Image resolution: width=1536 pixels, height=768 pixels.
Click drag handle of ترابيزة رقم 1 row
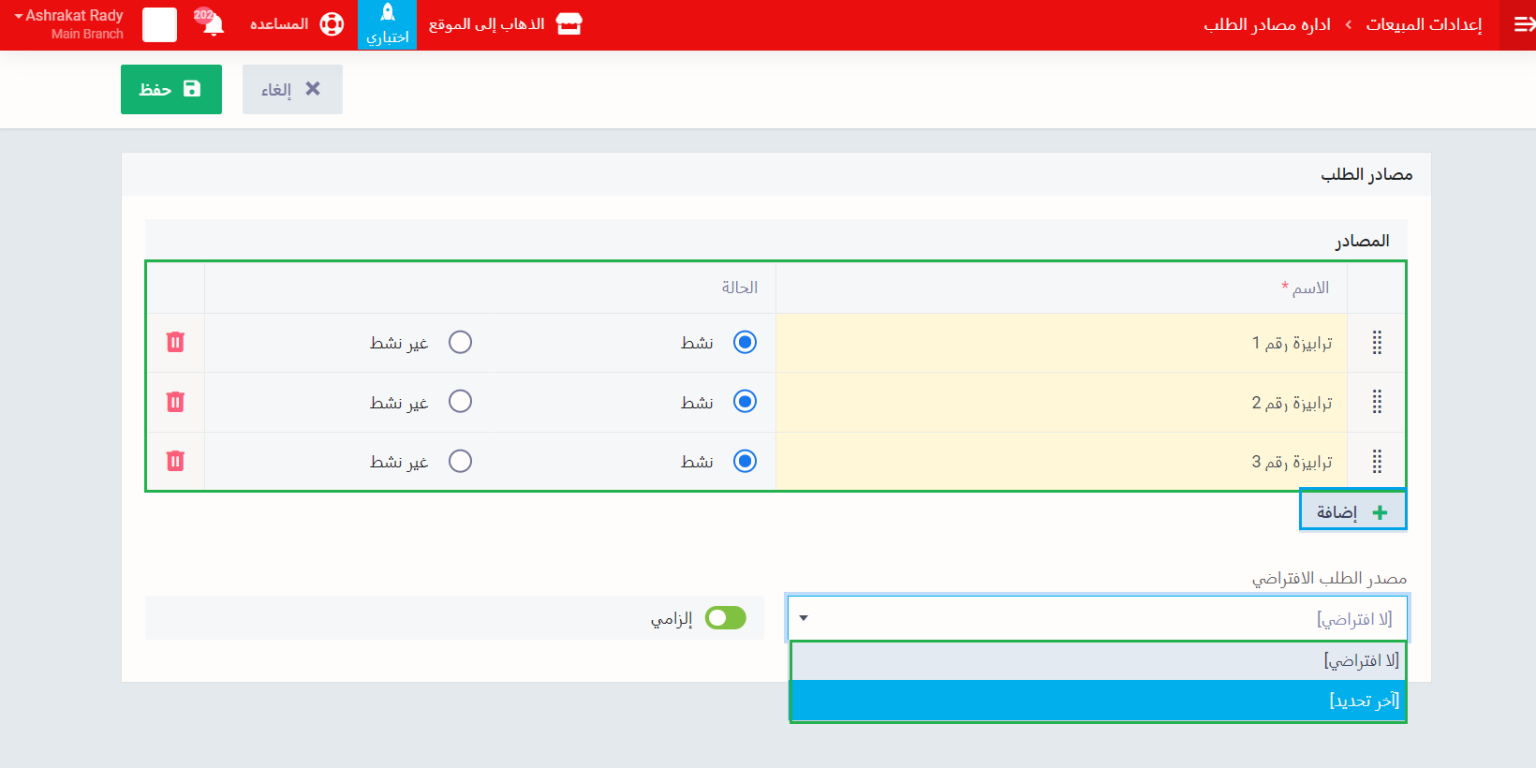coord(1376,343)
